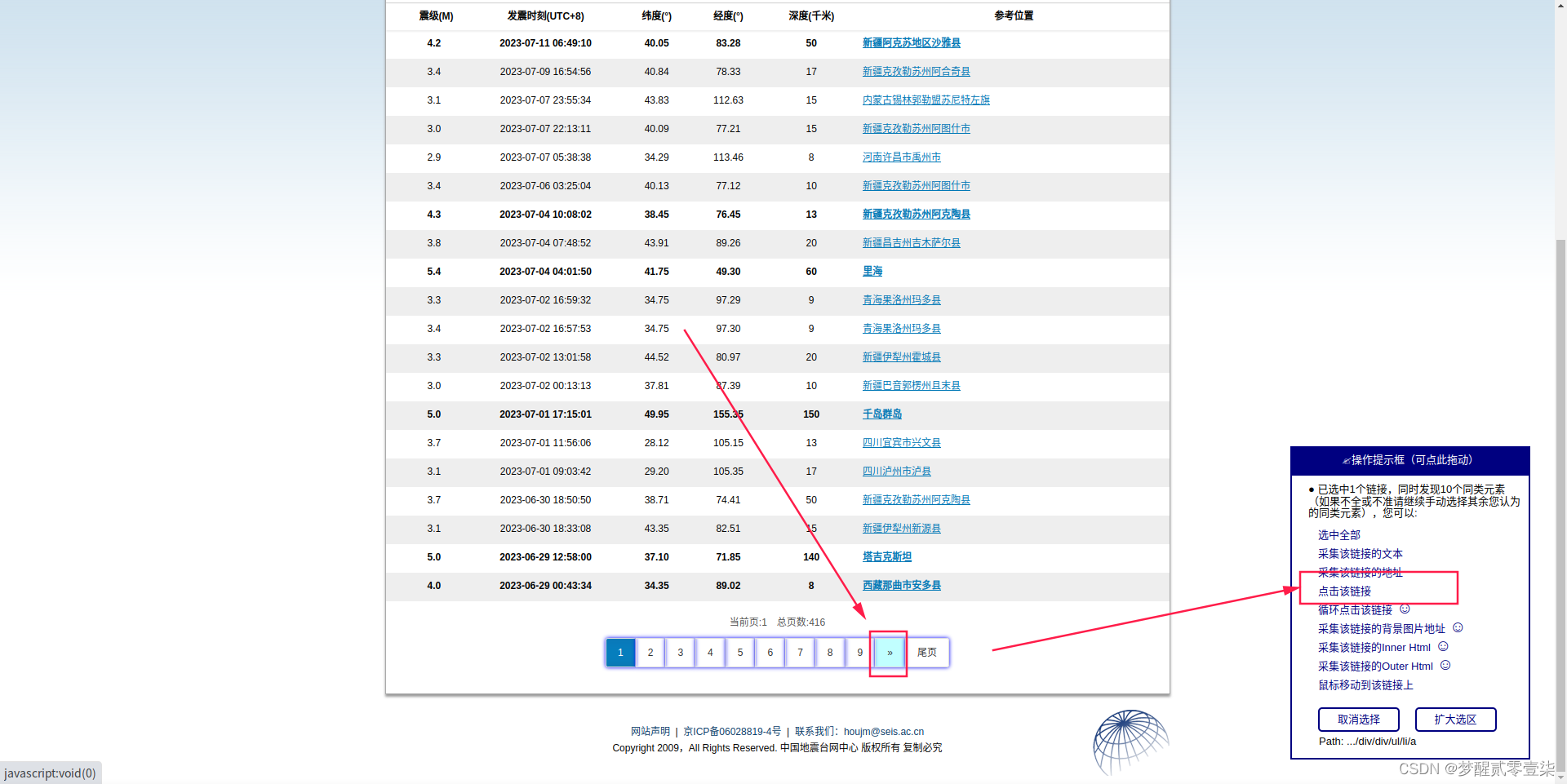Choose 采集该链接的文本 option
Screen dimensions: 1567x784
1360,554
